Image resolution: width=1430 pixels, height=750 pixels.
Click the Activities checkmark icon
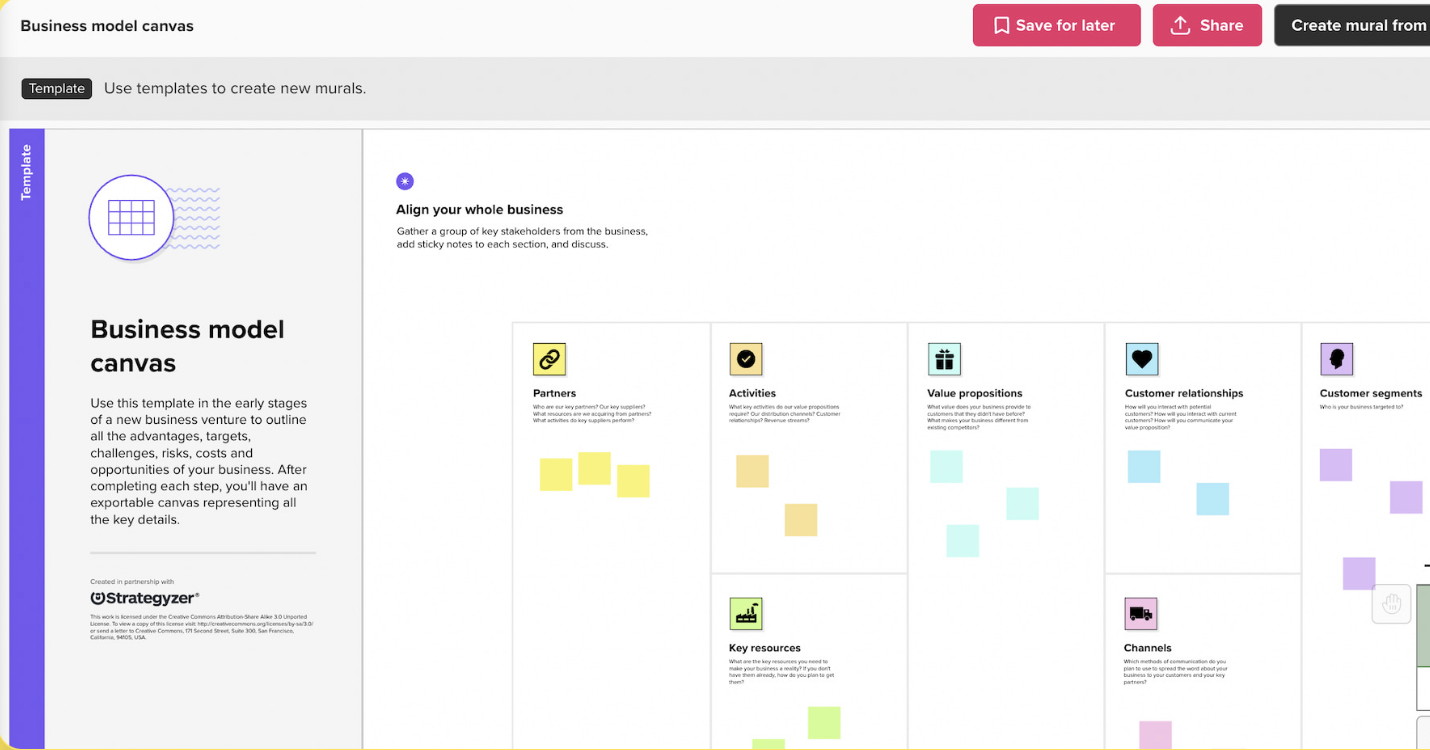745,358
